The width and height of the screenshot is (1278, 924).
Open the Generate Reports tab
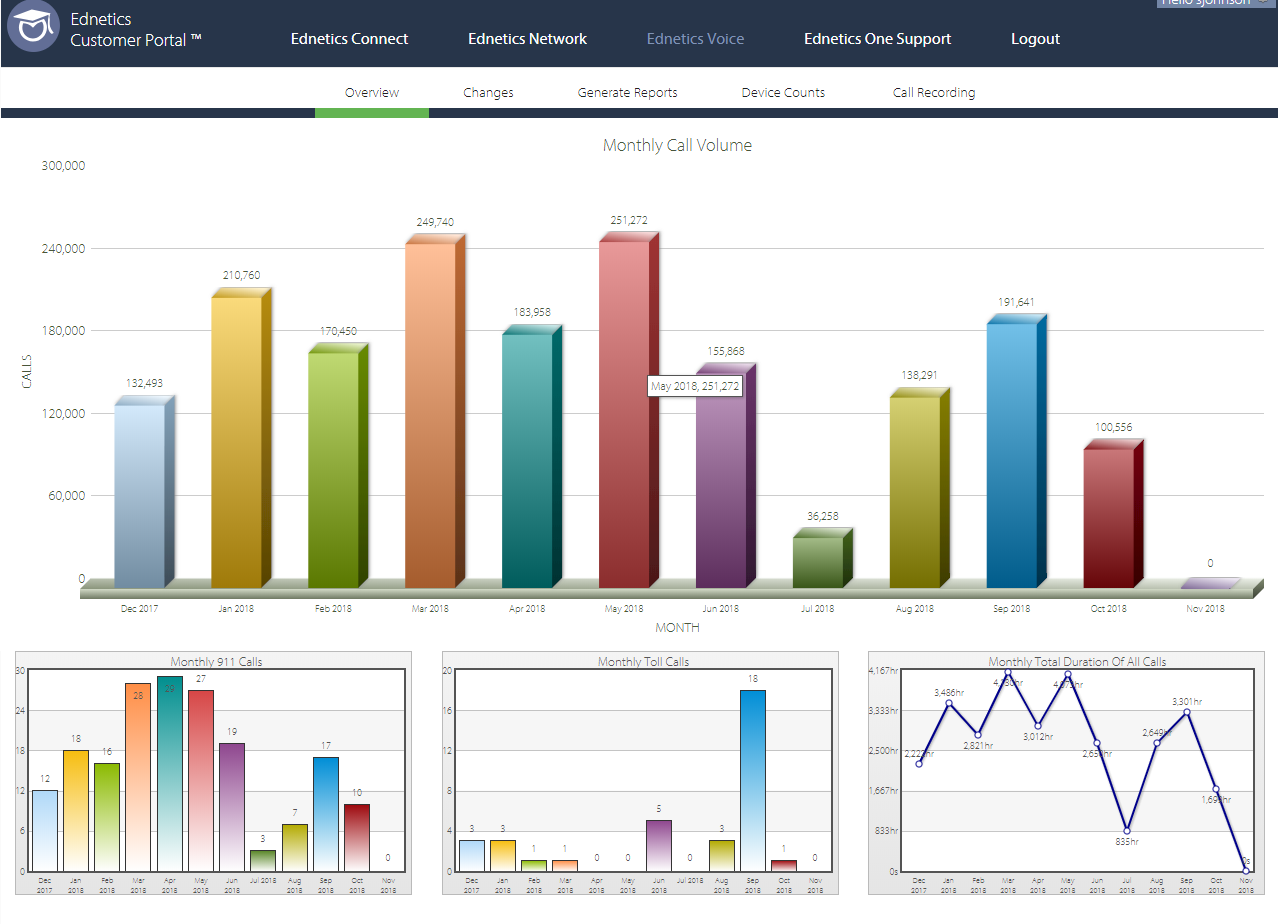pos(627,92)
